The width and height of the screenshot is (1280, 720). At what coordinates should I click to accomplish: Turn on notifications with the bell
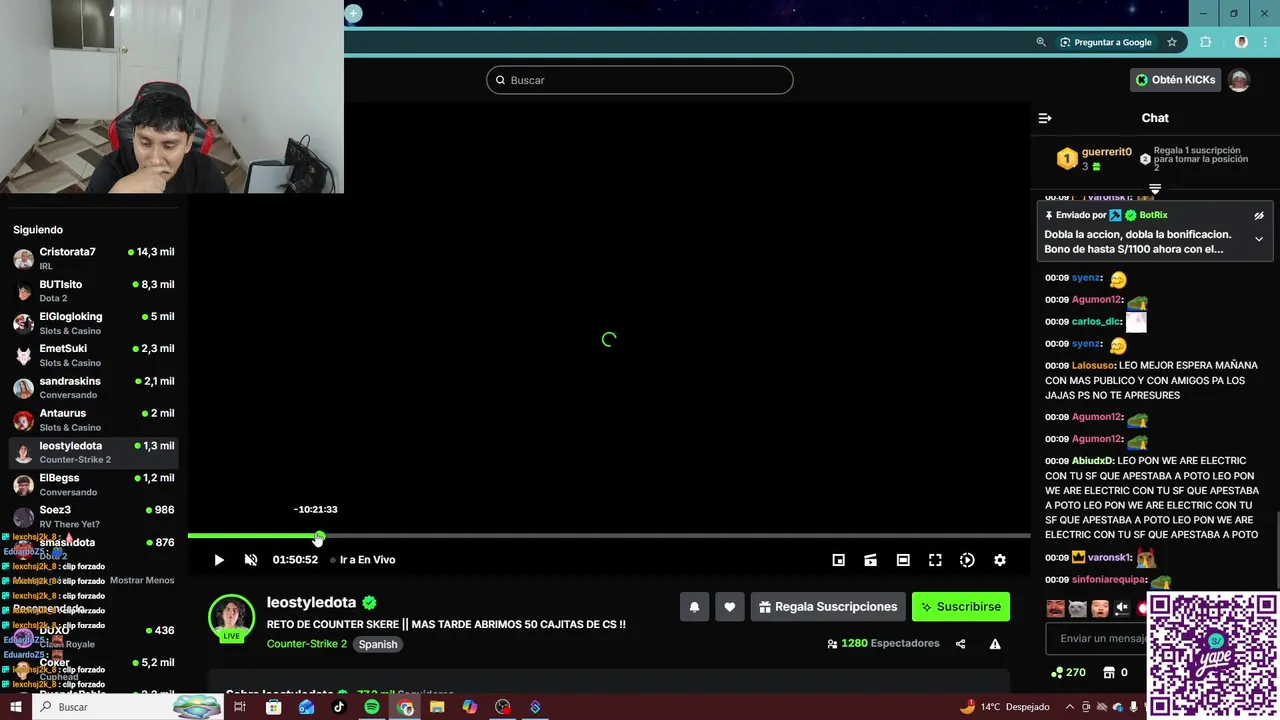(x=694, y=607)
